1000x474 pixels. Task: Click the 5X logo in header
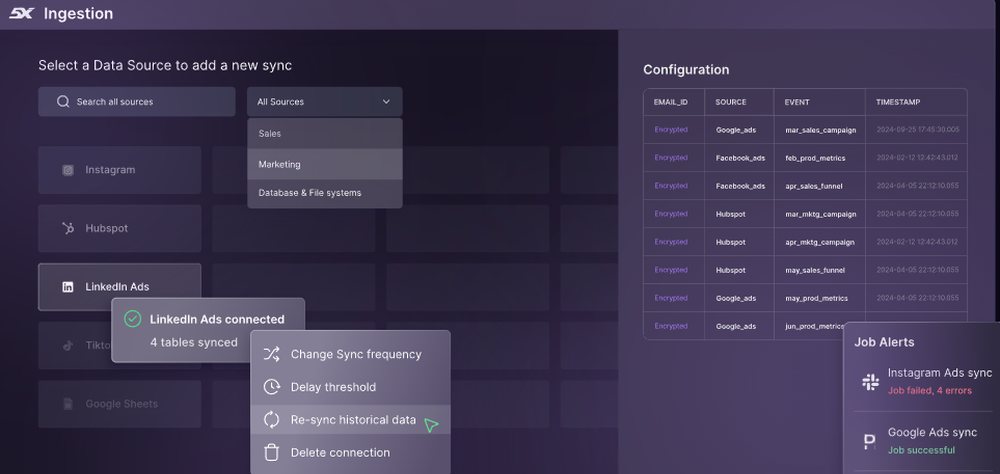tap(21, 13)
